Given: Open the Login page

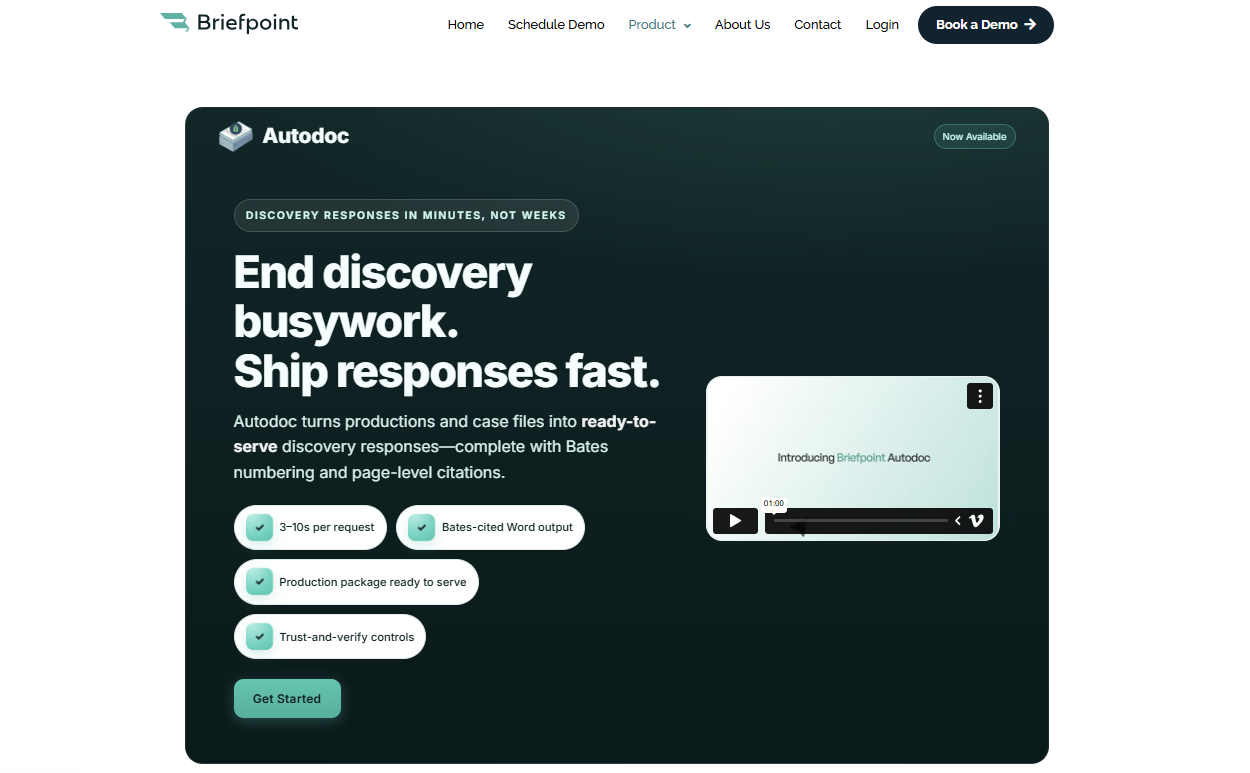Looking at the screenshot, I should point(882,24).
